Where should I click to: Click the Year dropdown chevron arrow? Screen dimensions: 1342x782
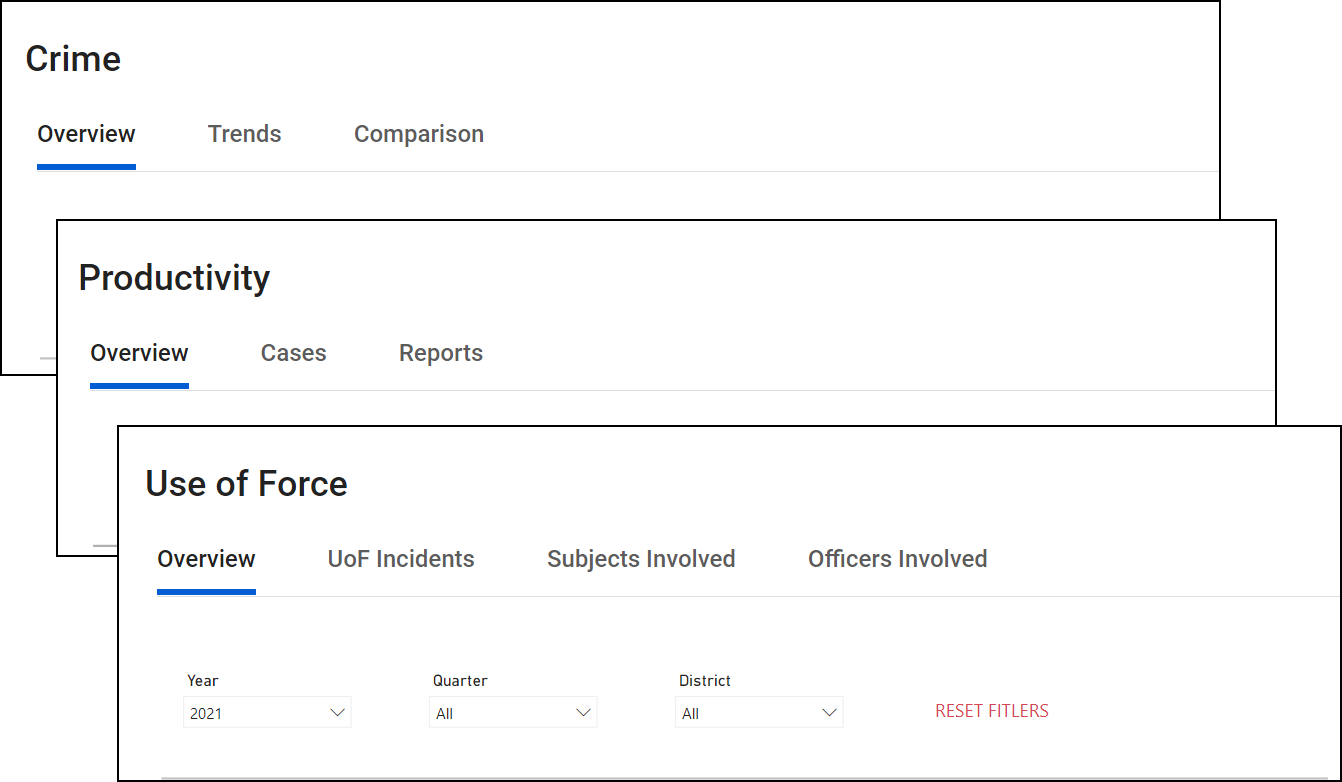tap(337, 713)
